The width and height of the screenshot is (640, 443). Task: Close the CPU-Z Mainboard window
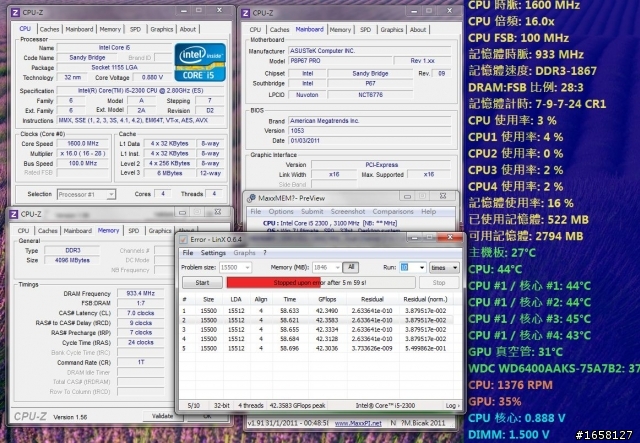(x=449, y=11)
